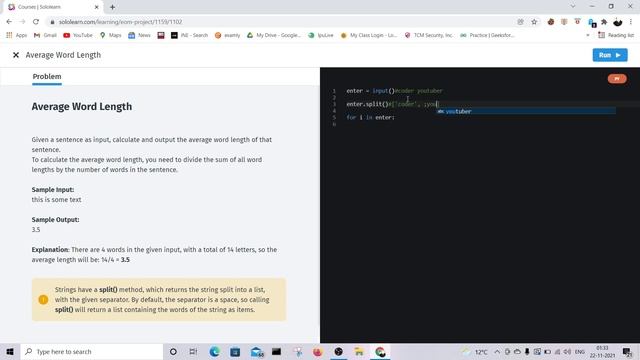Open the ENG language switcher
Screen dimensions: 640x360
pyautogui.click(x=580, y=351)
